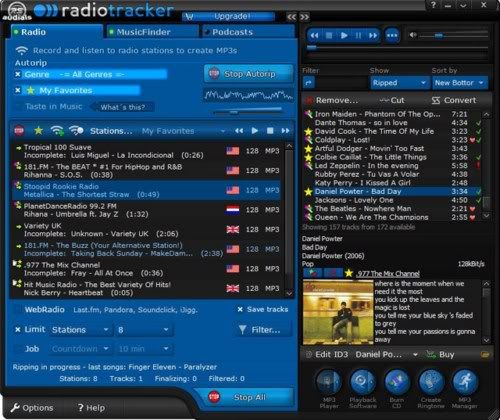Select the Cut tool
The height and width of the screenshot is (420, 500).
[392, 100]
